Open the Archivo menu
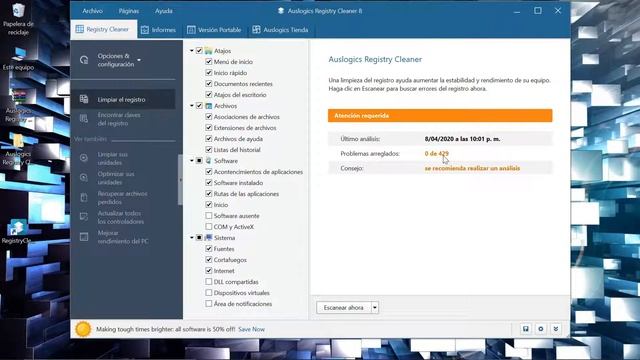This screenshot has width=640, height=360. point(92,11)
